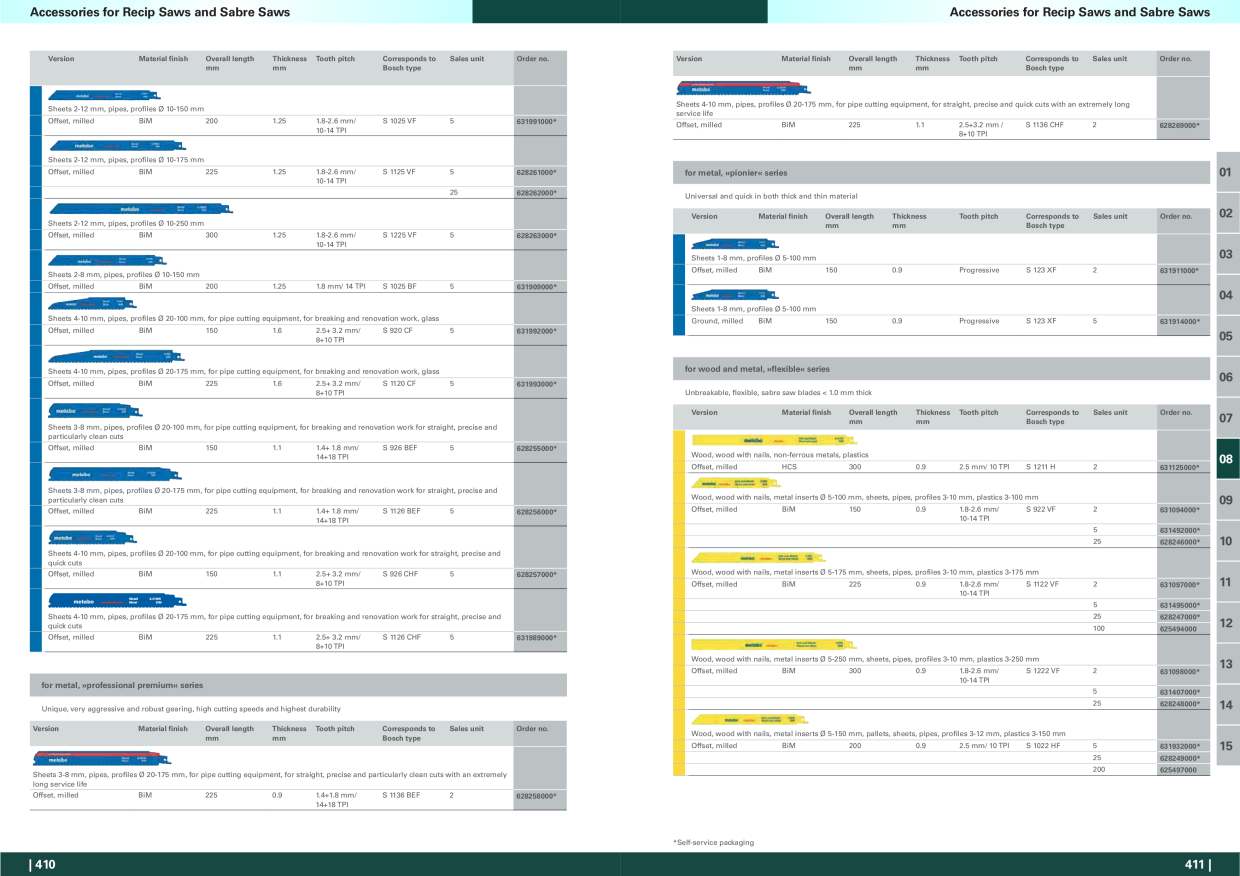Select order number 628261000*
The width and height of the screenshot is (1240, 876).
pyautogui.click(x=536, y=172)
